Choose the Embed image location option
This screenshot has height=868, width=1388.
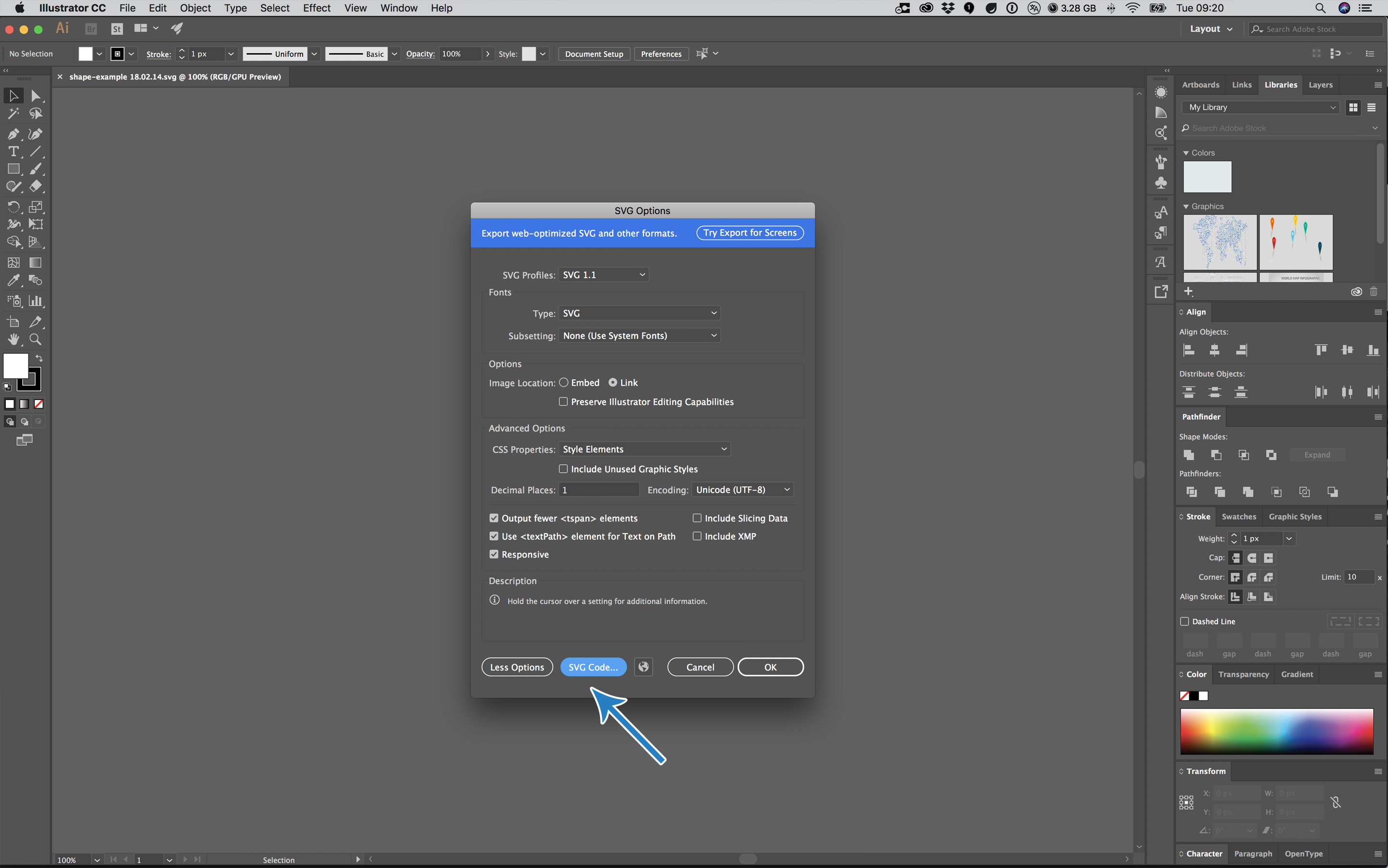564,382
